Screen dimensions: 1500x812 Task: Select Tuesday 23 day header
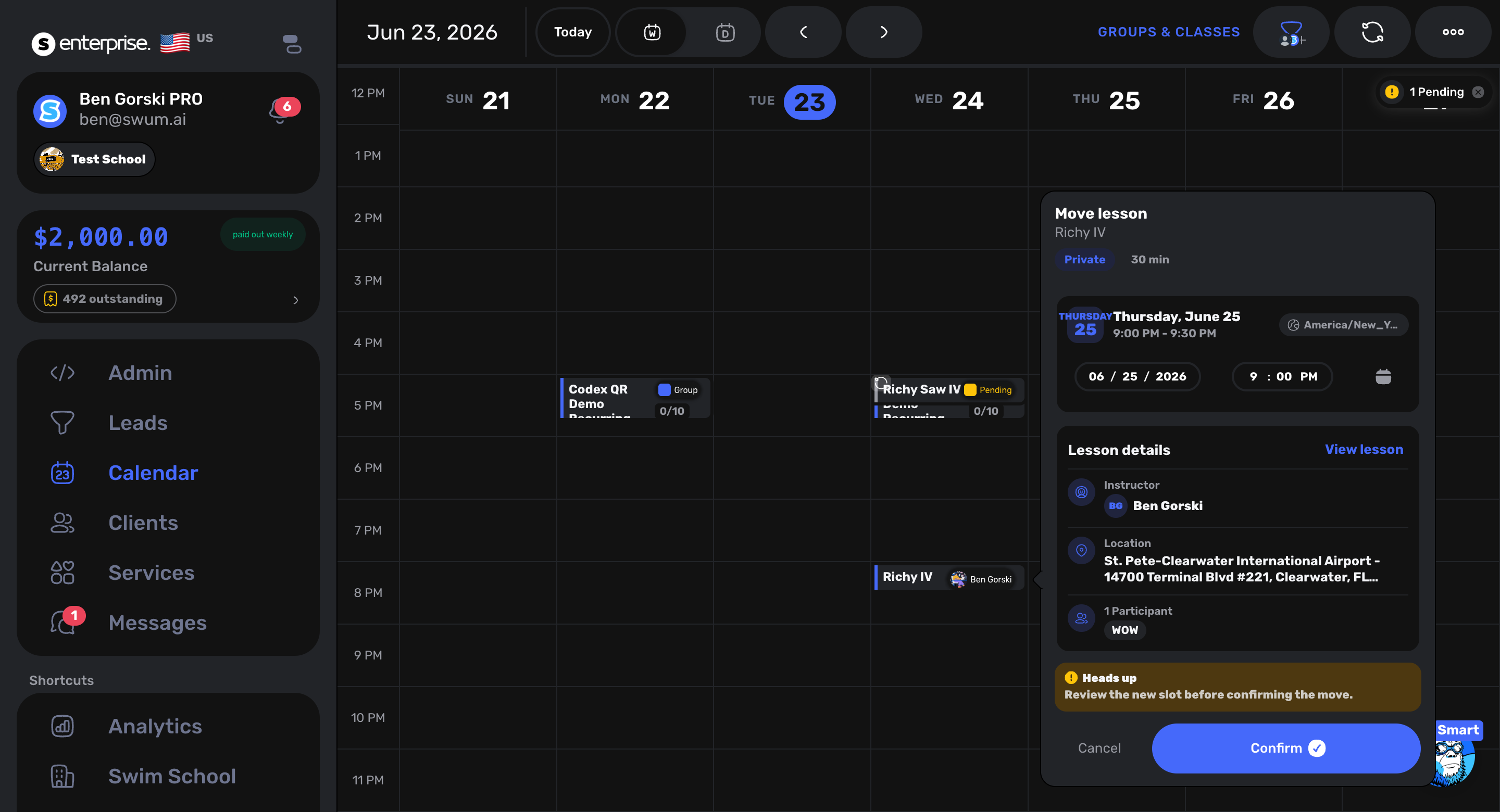(x=792, y=102)
